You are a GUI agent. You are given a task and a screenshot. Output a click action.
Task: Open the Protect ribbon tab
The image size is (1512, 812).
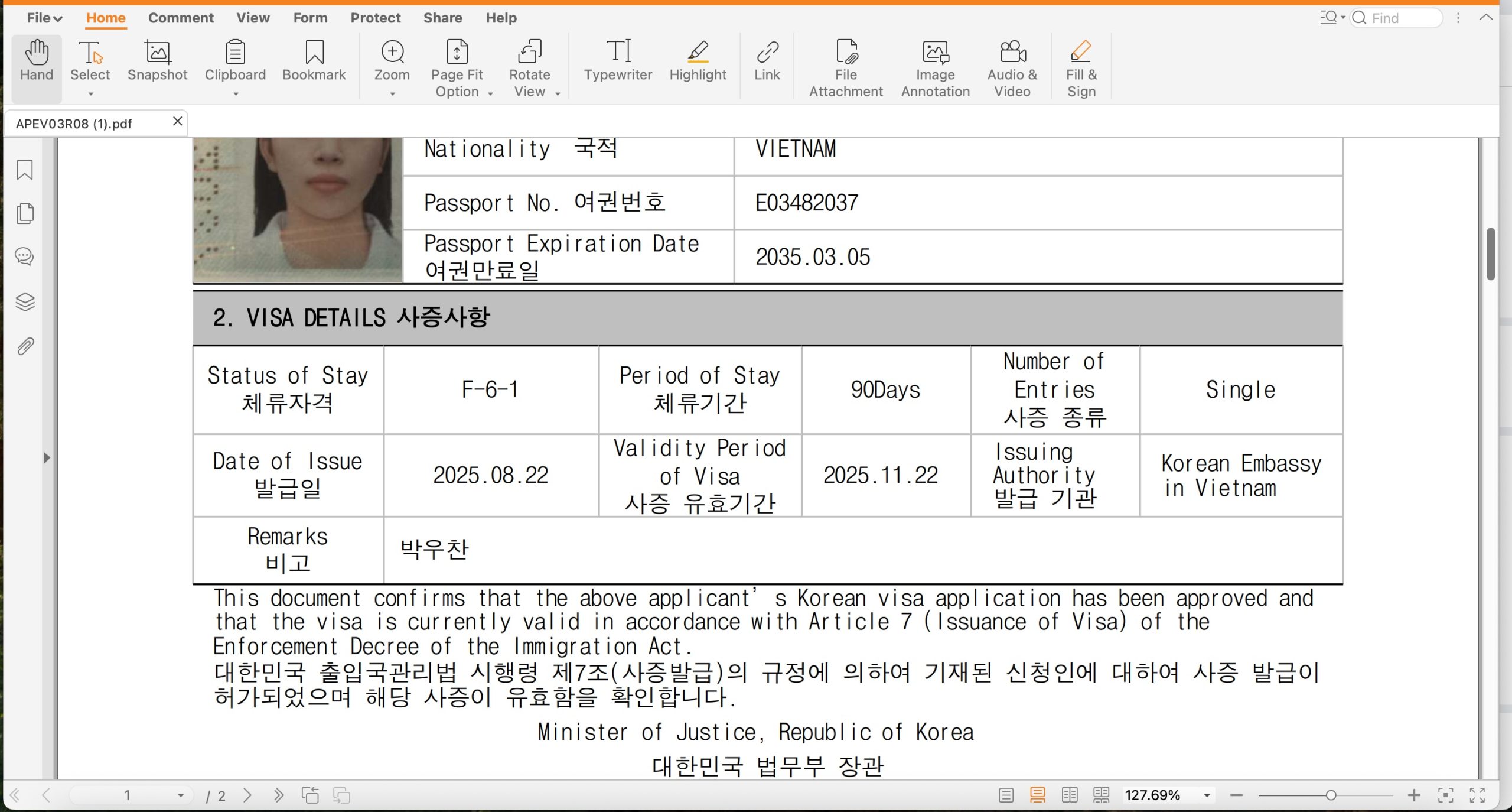375,18
